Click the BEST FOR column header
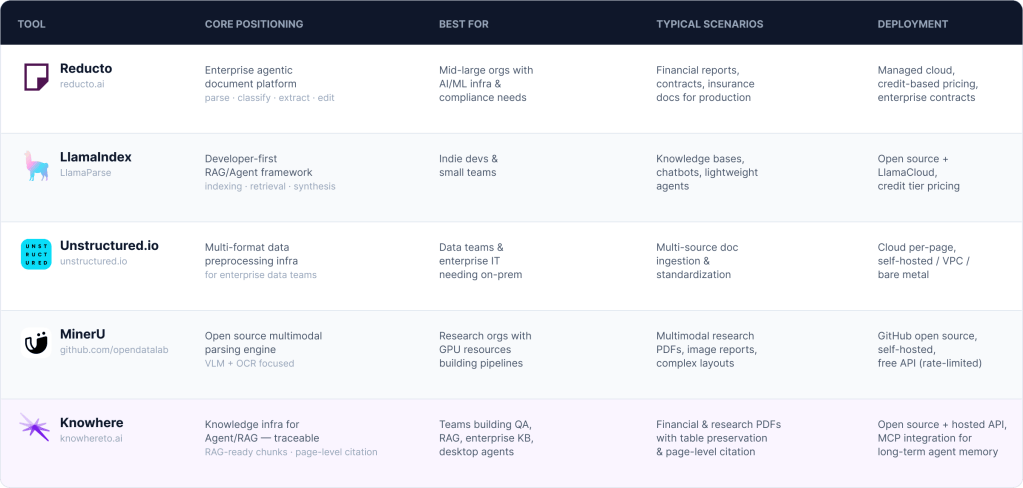Screen dimensions: 1023x488 point(464,24)
